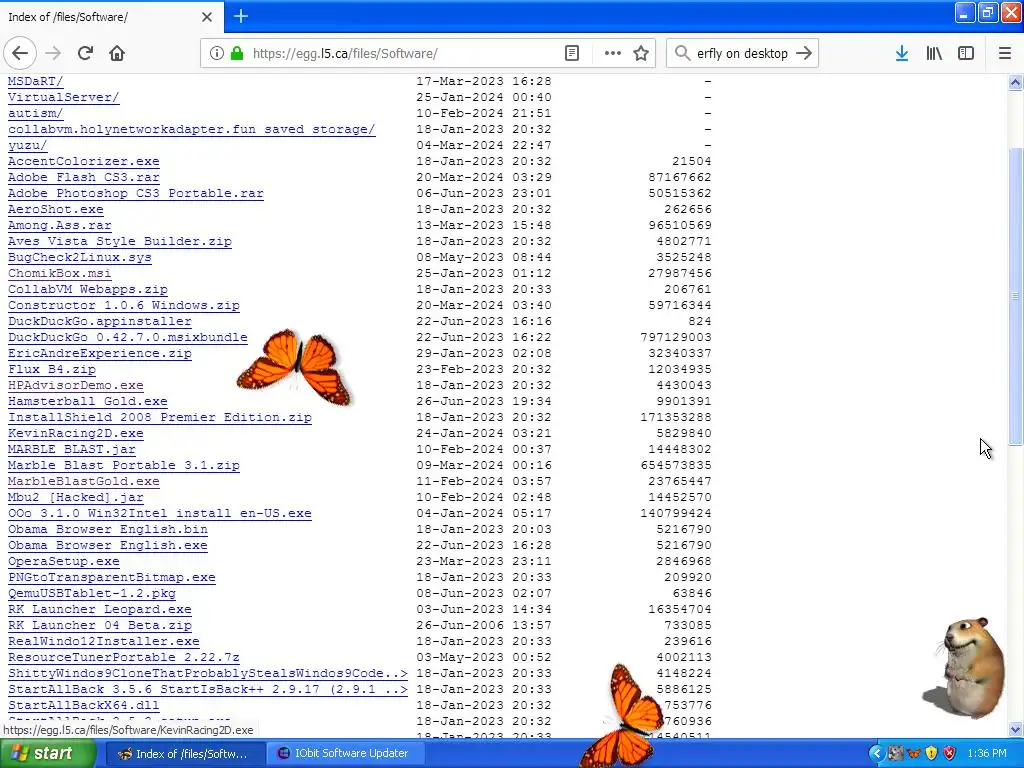Screen dimensions: 1024x768
Task: Select the Index of /files/Software/ tab
Action: (111, 17)
